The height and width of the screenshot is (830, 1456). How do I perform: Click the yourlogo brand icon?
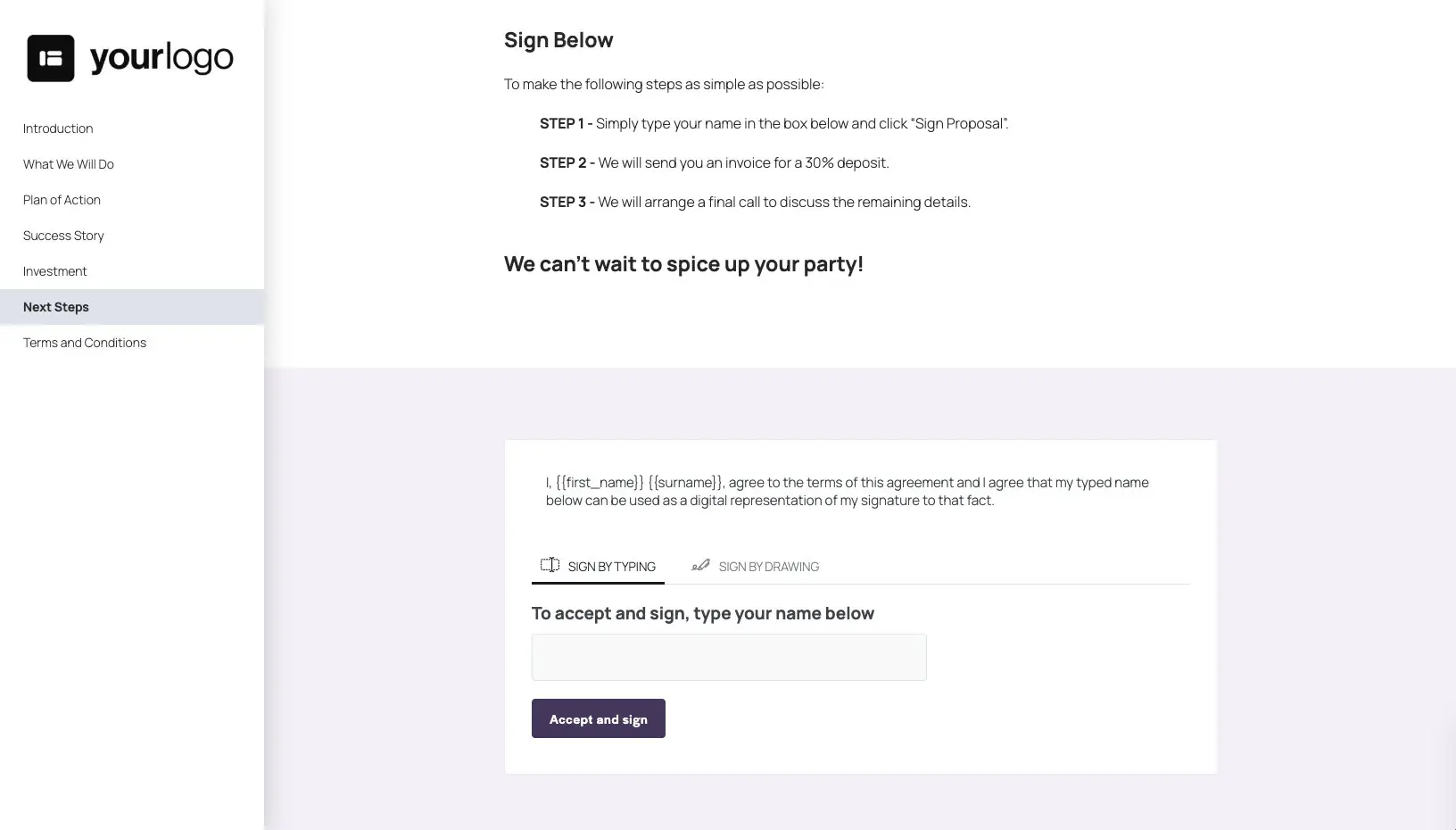(x=51, y=57)
